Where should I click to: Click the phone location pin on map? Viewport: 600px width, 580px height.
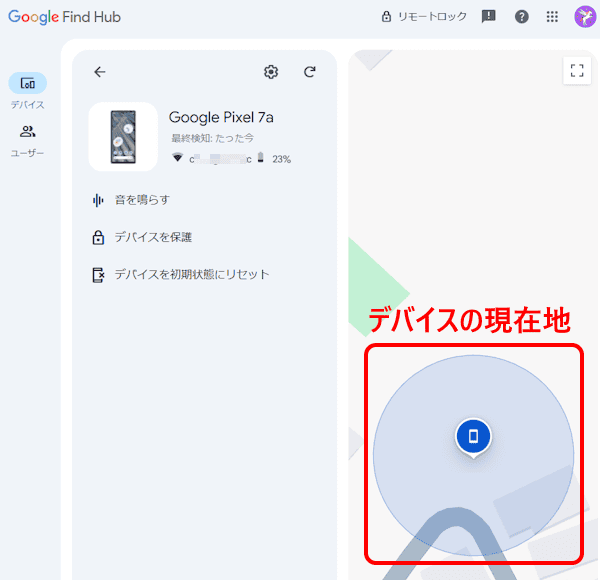[474, 437]
